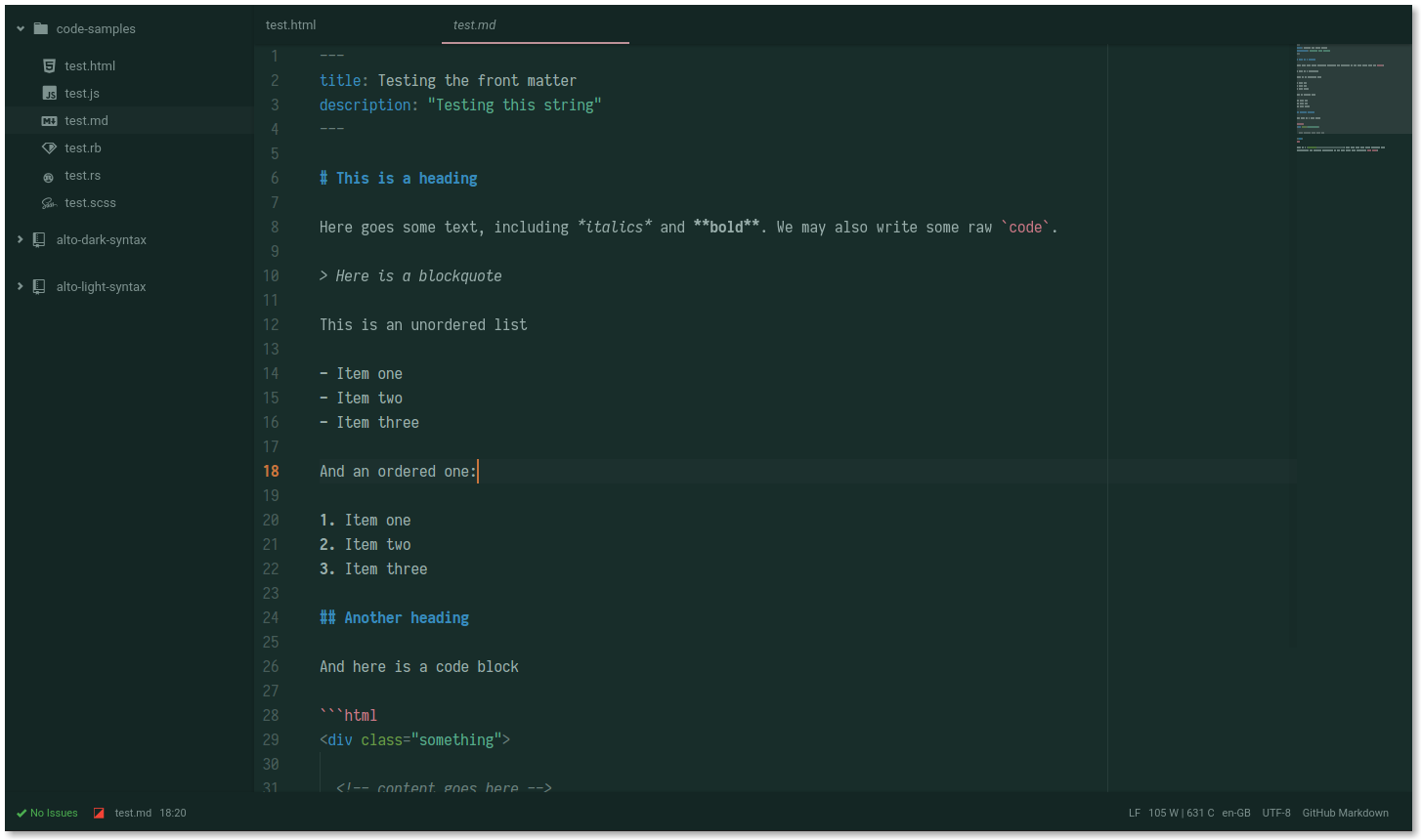
Task: Select test.md in the tree view
Action: [x=86, y=120]
